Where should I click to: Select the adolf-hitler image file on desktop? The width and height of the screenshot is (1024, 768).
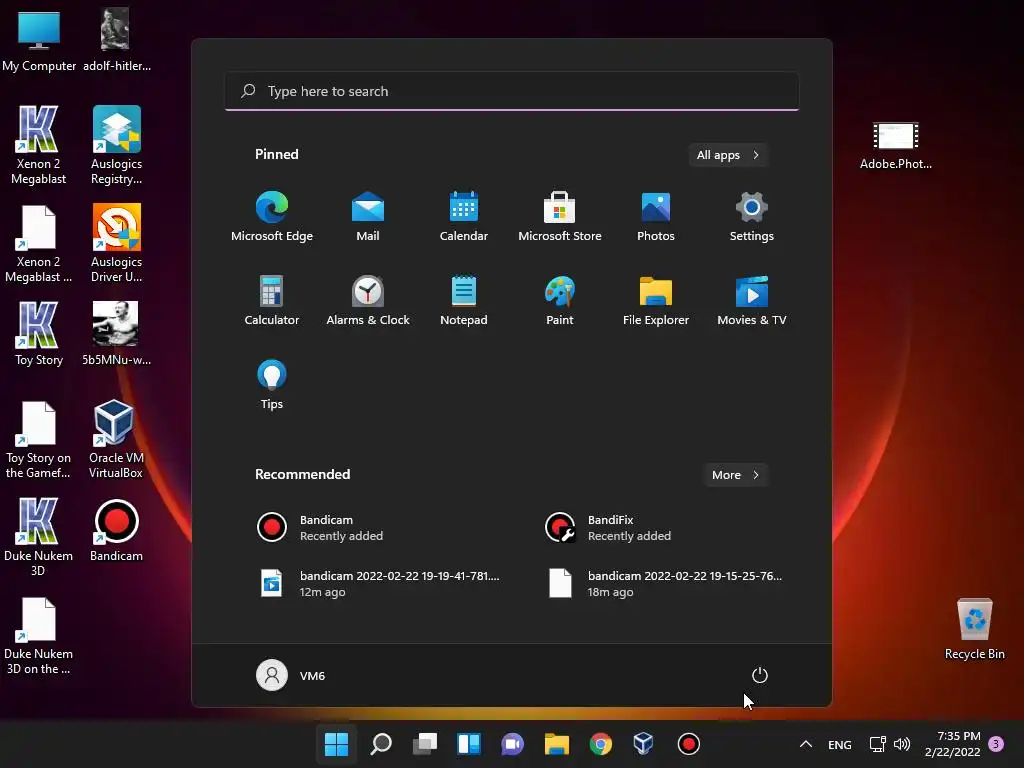point(116,39)
